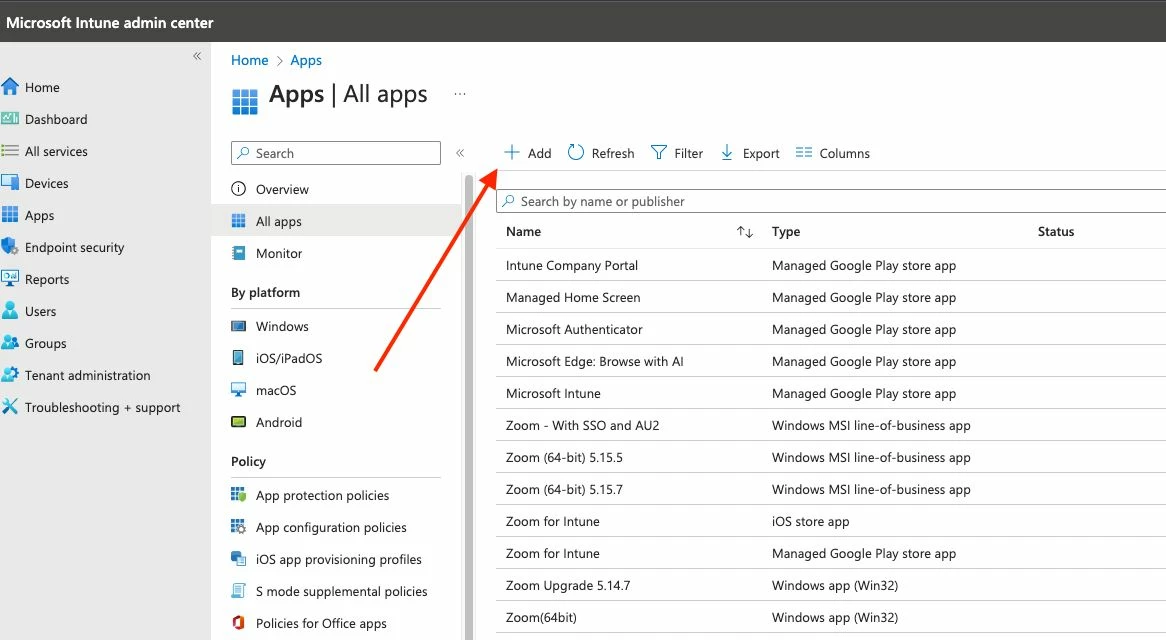Click the Apps grid icon in sidebar

coord(10,215)
